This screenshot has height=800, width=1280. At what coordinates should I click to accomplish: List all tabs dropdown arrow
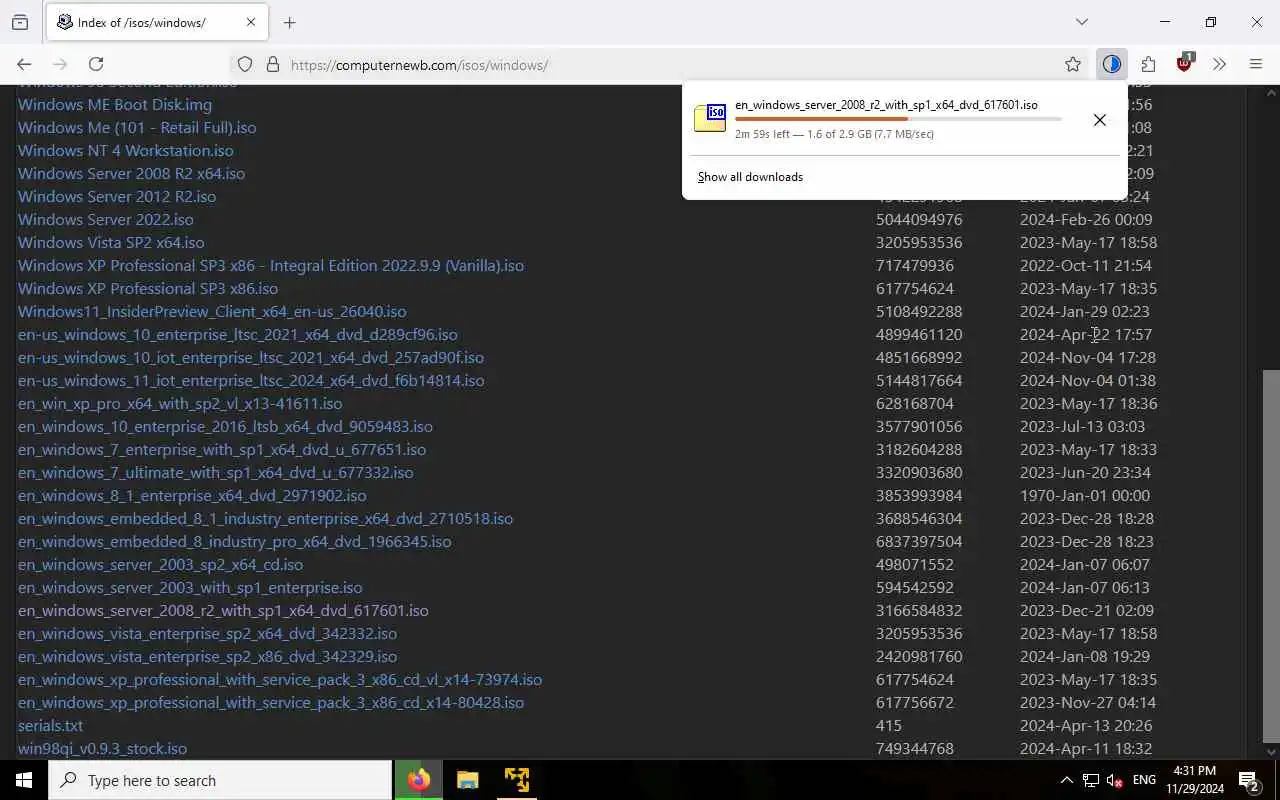click(x=1081, y=22)
